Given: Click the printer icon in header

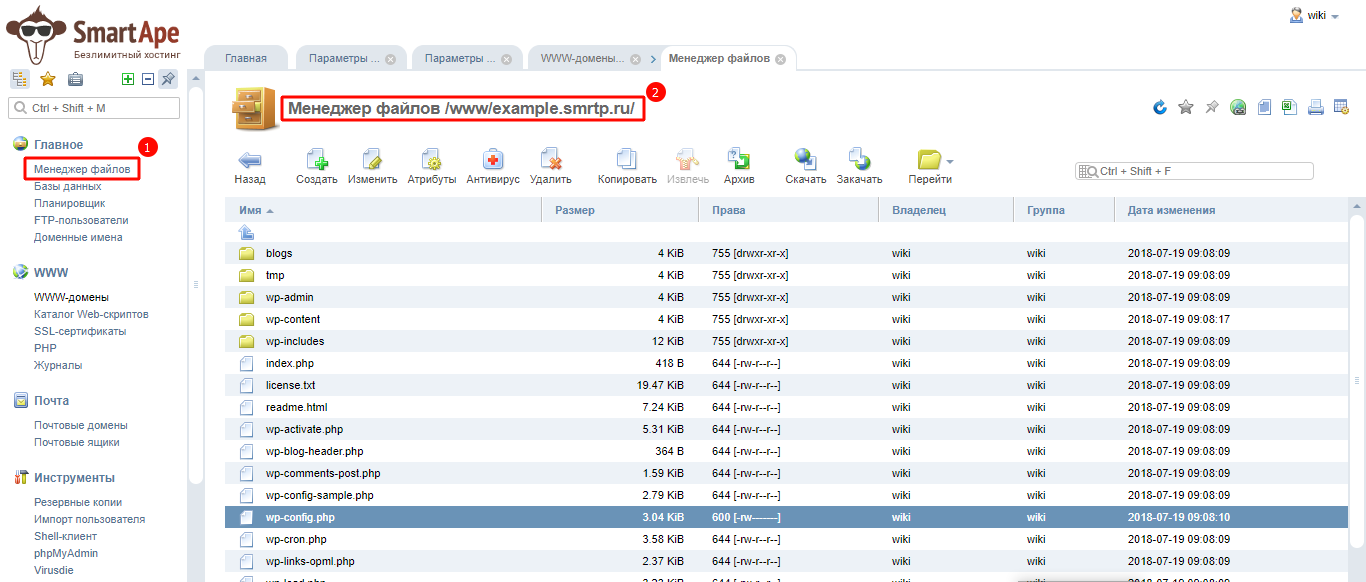Looking at the screenshot, I should (x=1316, y=107).
